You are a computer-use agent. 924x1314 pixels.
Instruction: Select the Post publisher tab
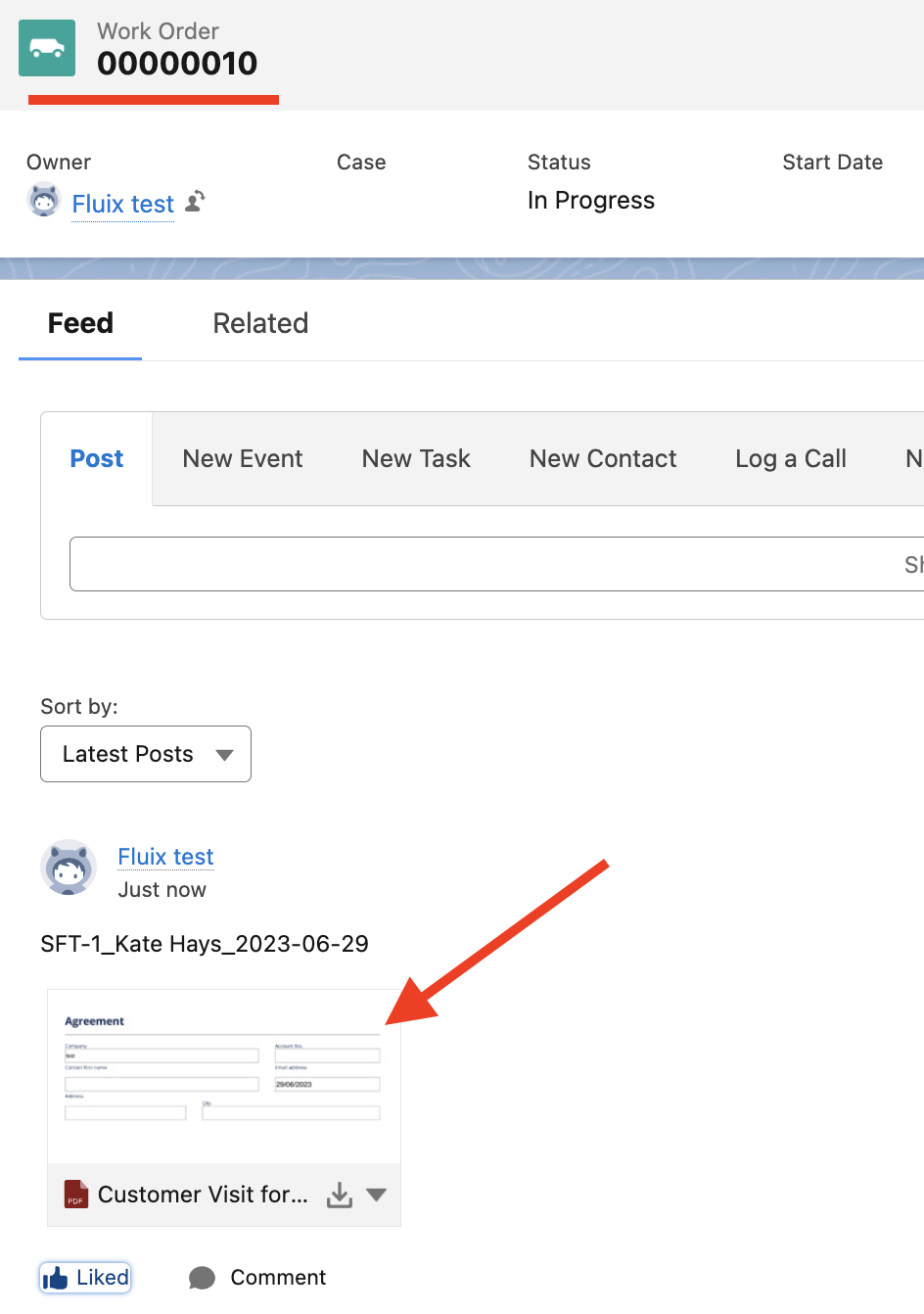pyautogui.click(x=97, y=458)
